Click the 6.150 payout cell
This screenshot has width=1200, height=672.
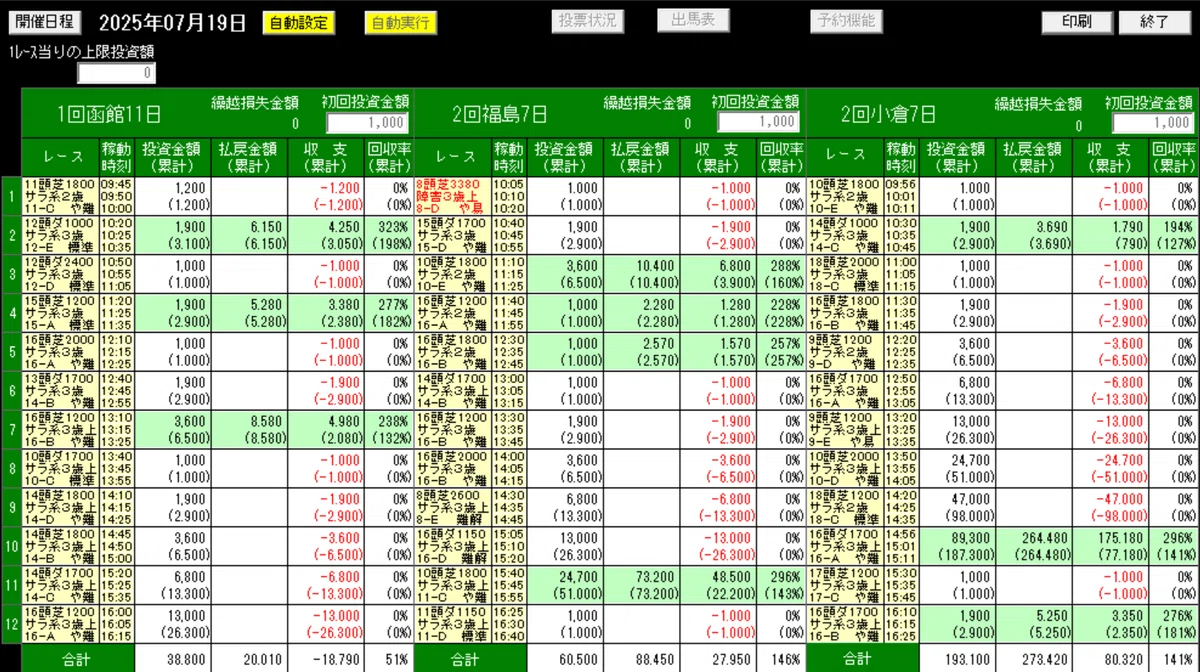point(248,235)
